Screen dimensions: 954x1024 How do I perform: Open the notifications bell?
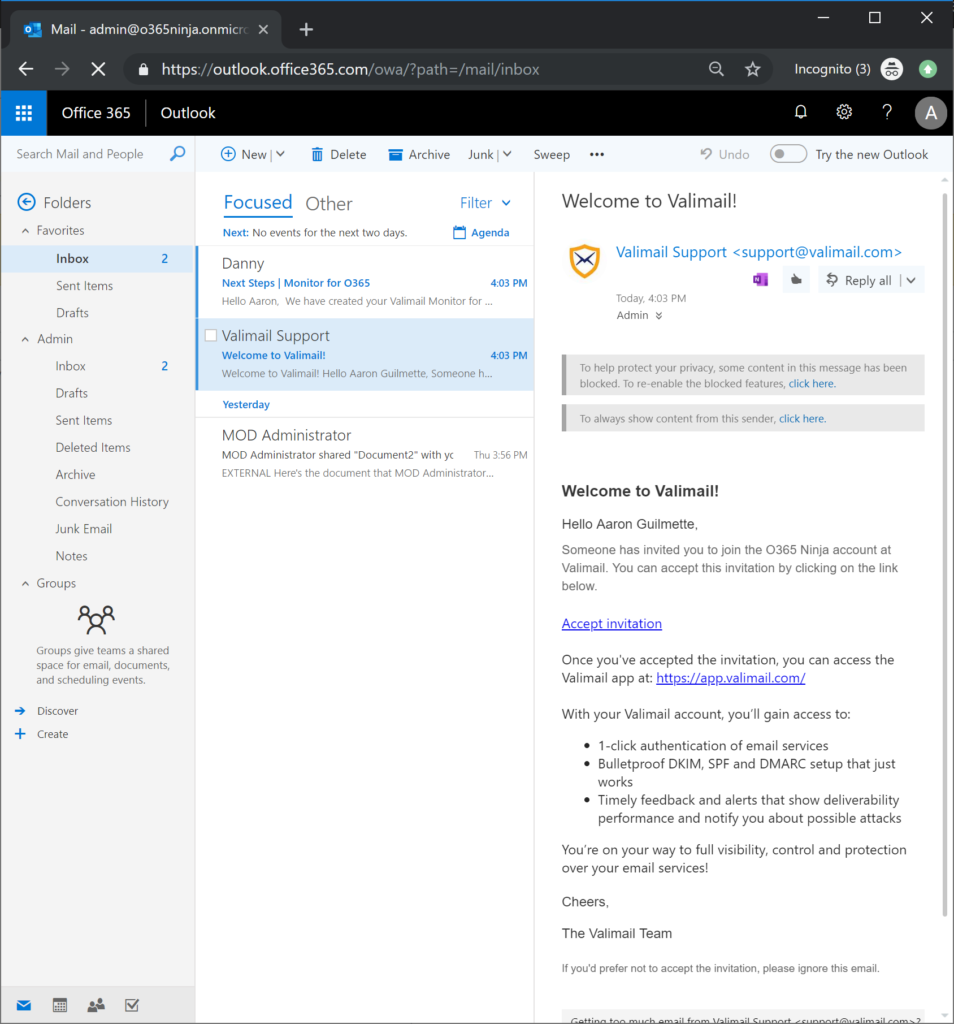tap(800, 113)
